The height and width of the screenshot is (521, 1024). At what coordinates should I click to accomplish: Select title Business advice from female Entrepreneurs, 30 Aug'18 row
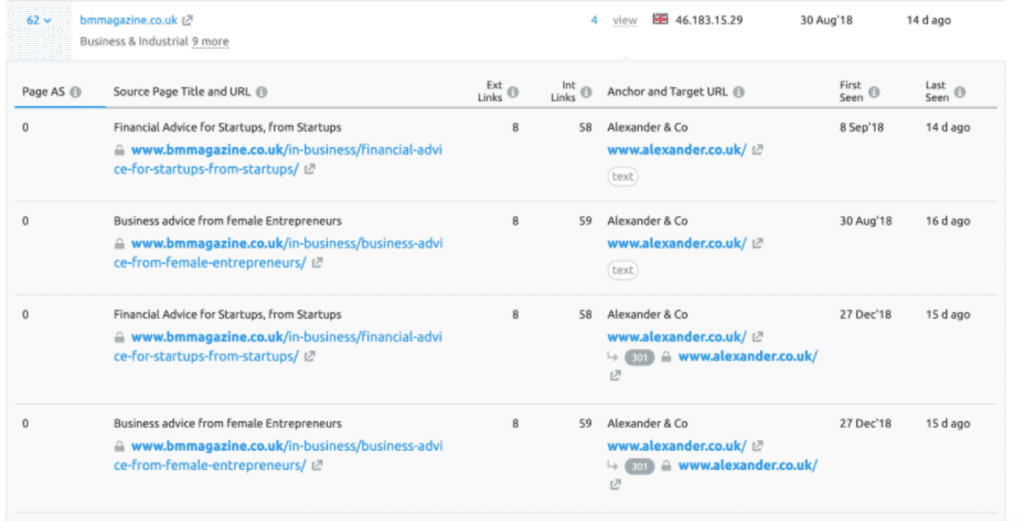pyautogui.click(x=227, y=221)
